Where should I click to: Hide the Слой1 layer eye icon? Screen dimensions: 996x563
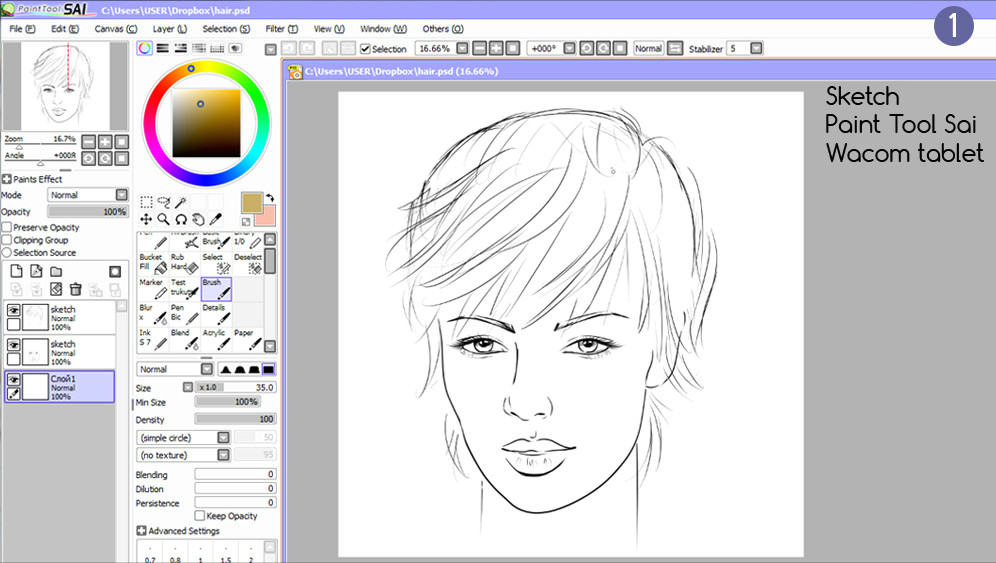pyautogui.click(x=13, y=379)
